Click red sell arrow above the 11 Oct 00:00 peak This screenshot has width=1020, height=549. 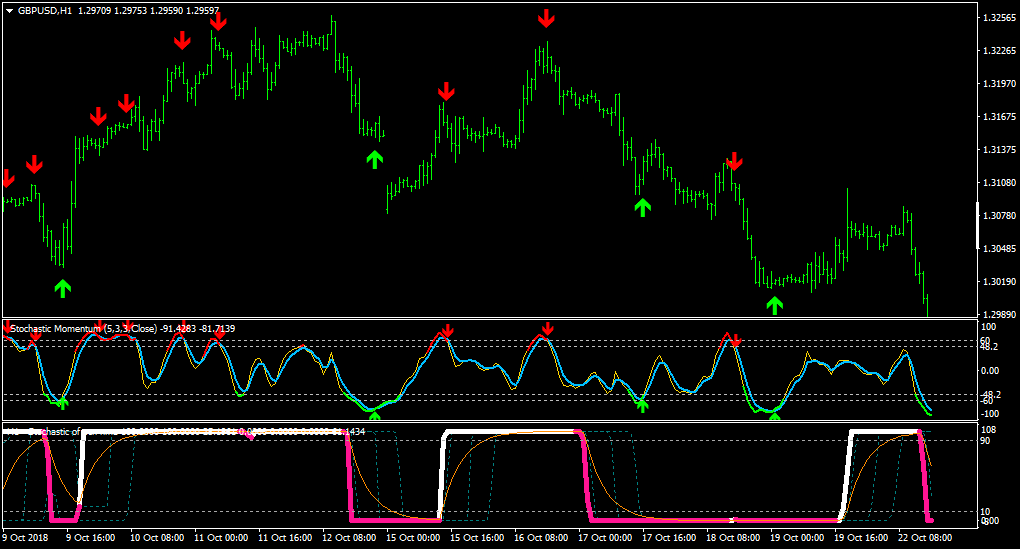[x=218, y=21]
